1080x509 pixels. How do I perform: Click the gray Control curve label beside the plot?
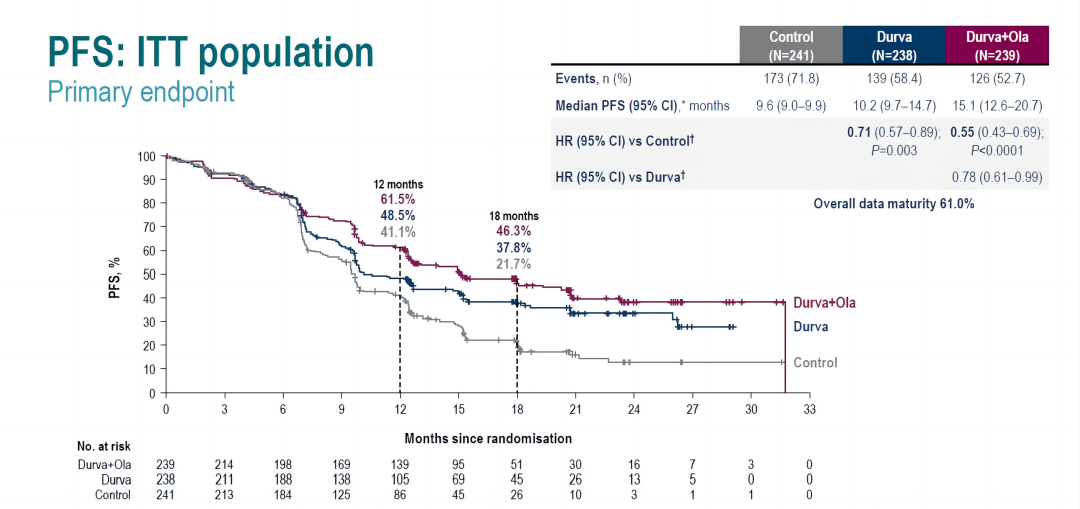(x=815, y=363)
